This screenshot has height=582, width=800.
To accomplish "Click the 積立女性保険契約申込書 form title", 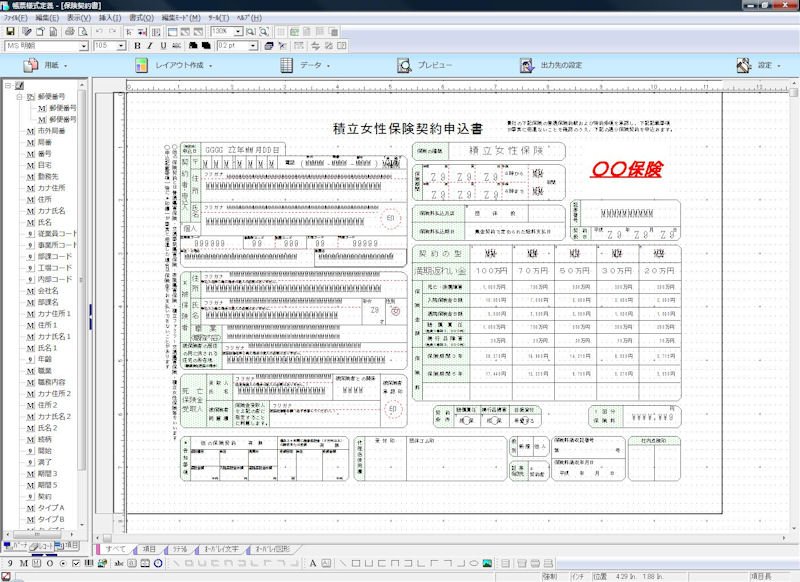I will tap(408, 128).
